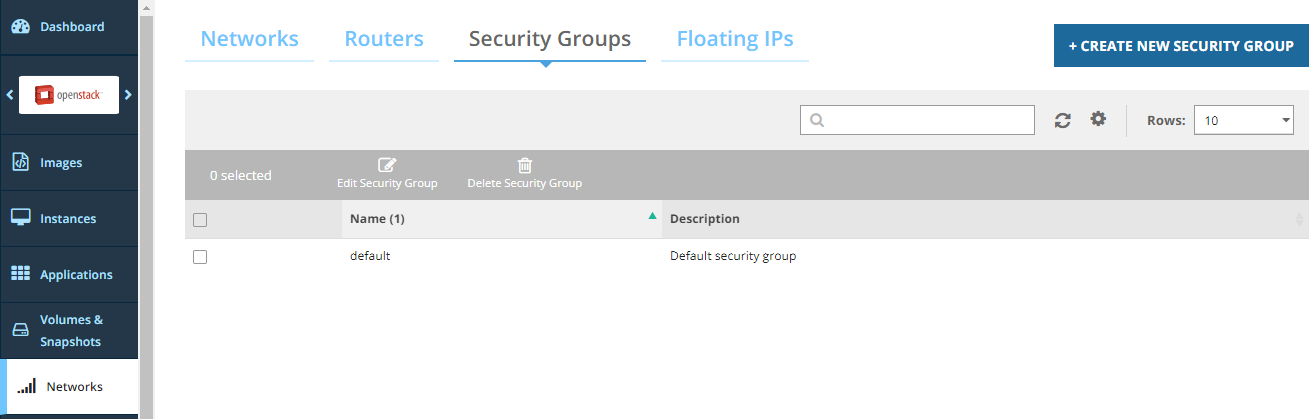Viewport: 1314px width, 419px height.
Task: Click Volumes & Snapshots drive icon
Action: (x=20, y=330)
